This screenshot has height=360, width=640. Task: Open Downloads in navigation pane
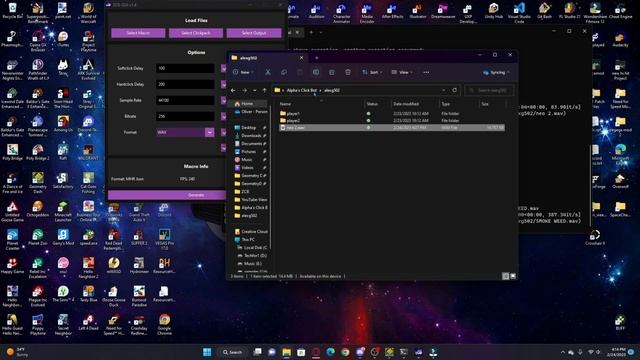tap(251, 136)
